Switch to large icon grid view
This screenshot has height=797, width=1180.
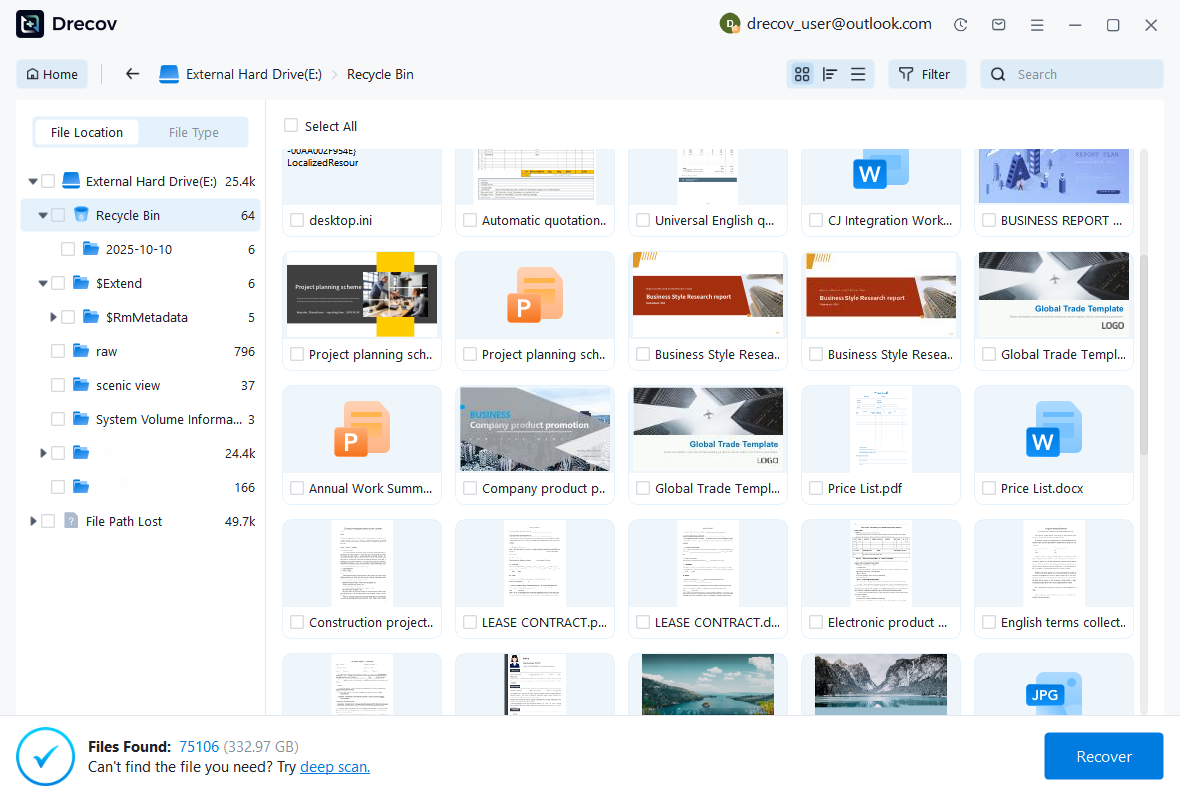(801, 74)
